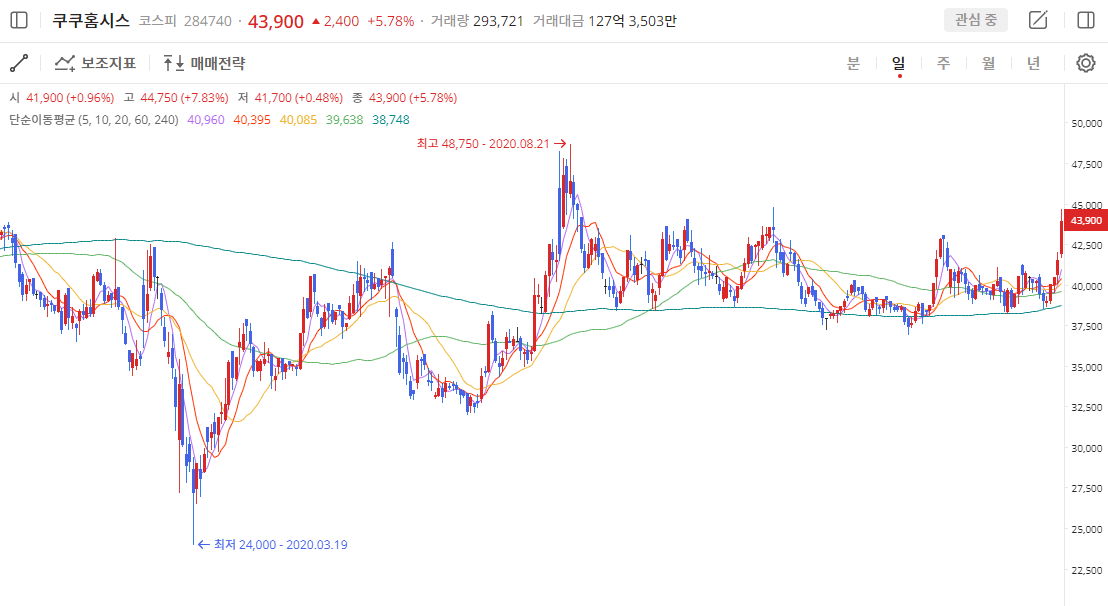Click the red 43,900 current price tag
This screenshot has width=1108, height=606.
(x=1085, y=220)
